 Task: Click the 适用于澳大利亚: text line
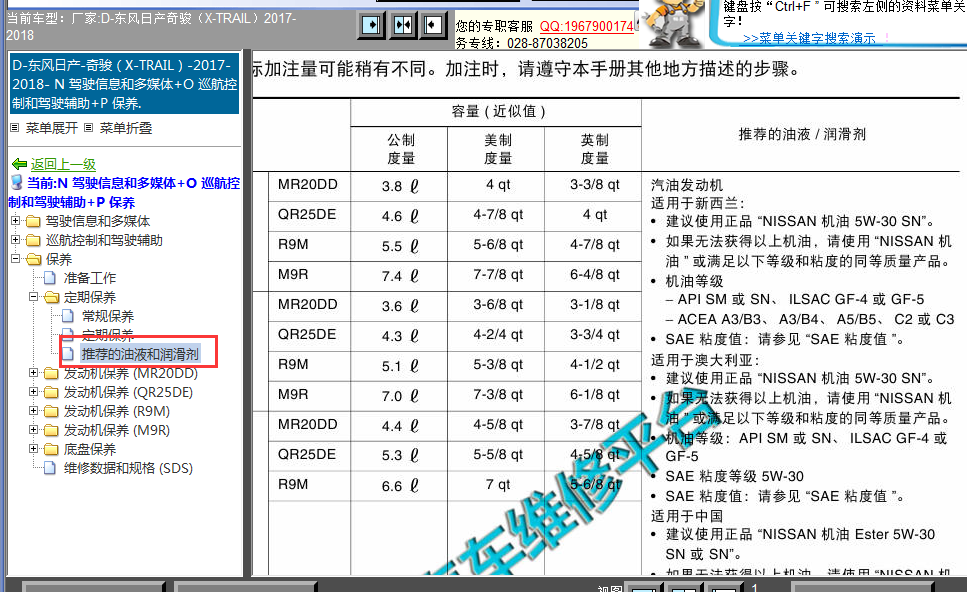click(x=706, y=360)
